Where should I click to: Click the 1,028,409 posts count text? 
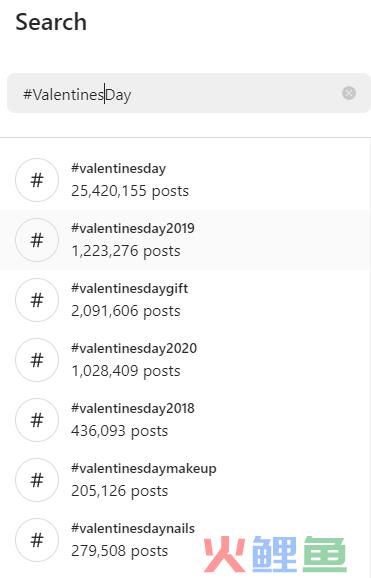click(126, 371)
